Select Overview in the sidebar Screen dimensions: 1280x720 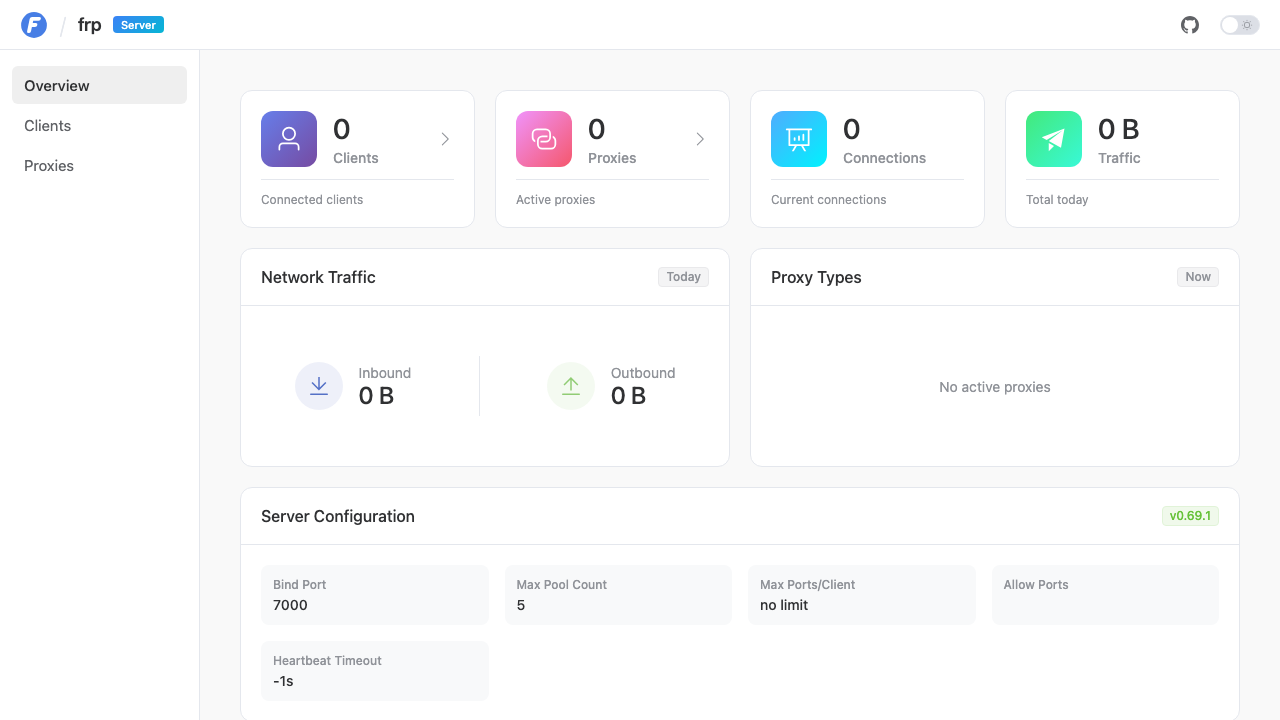(x=99, y=85)
